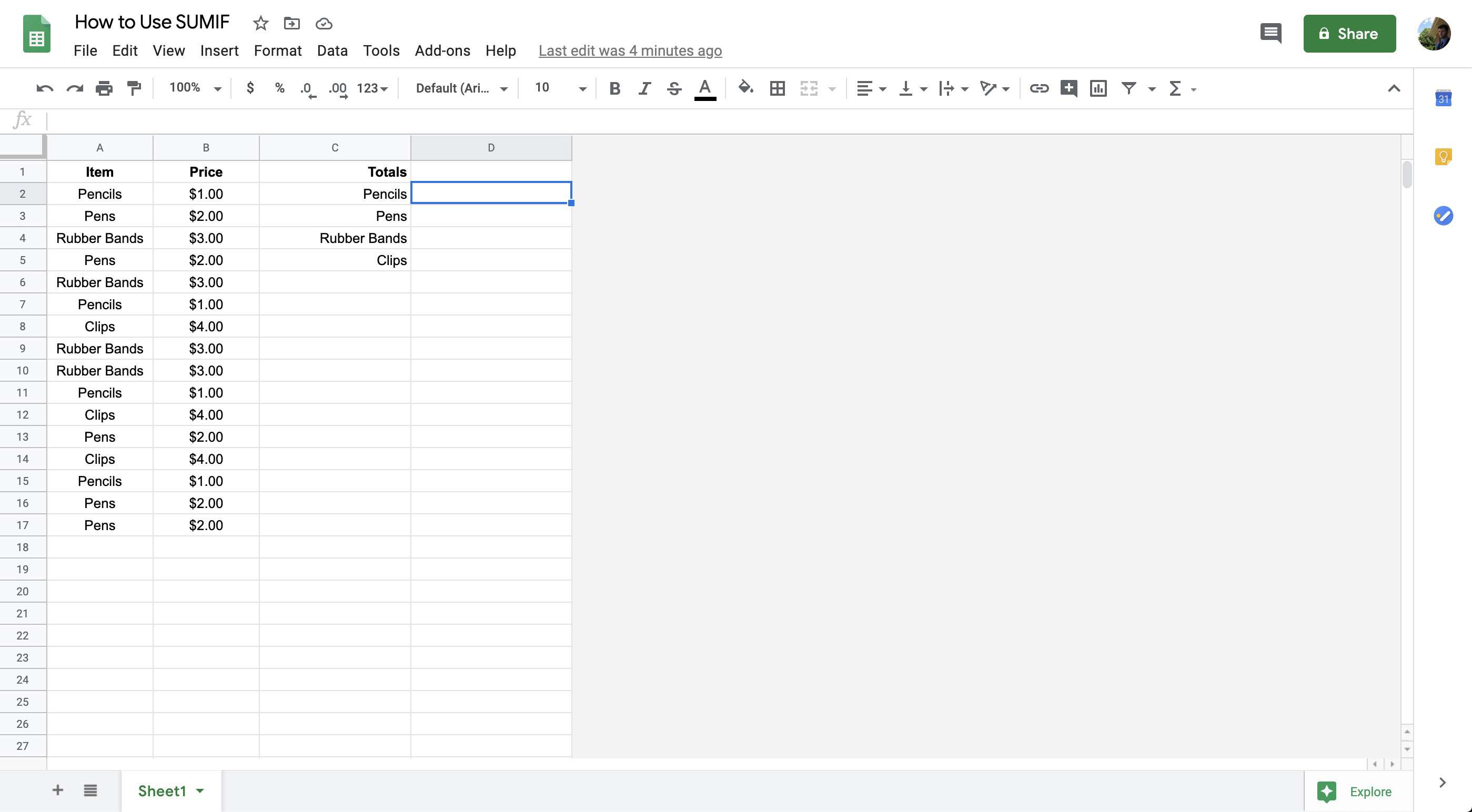Toggle italic formatting

click(644, 88)
